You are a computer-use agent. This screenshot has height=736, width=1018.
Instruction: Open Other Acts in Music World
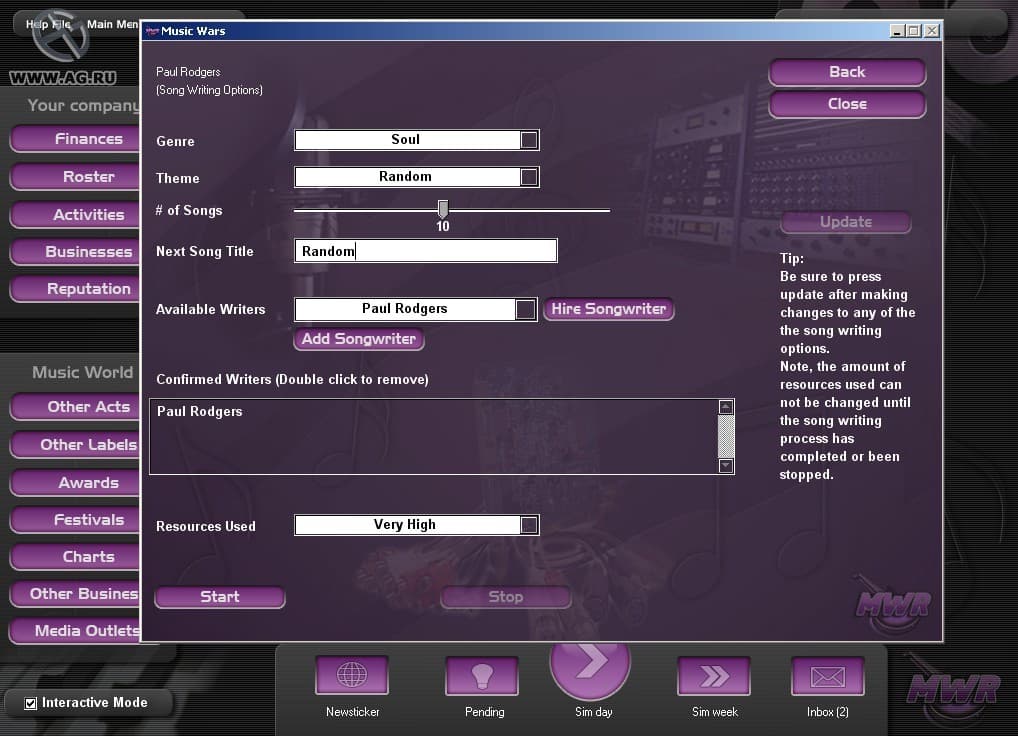pyautogui.click(x=77, y=407)
